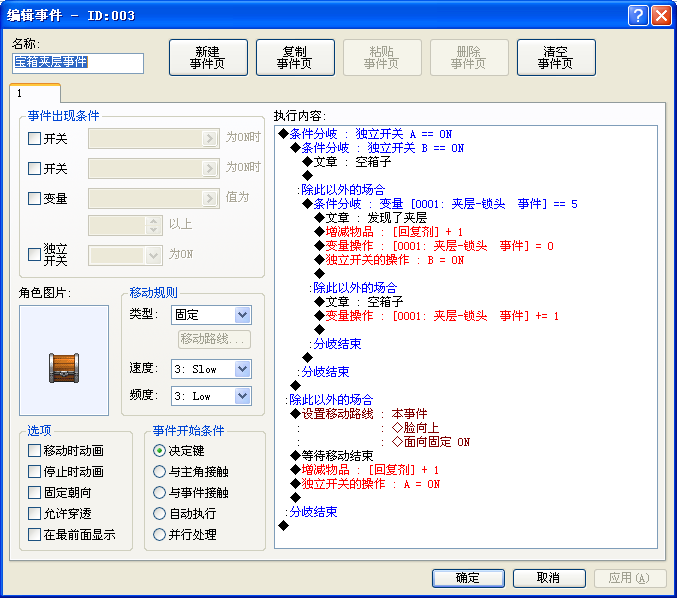Check the 移动时动画 option
The height and width of the screenshot is (598, 677).
(35, 451)
